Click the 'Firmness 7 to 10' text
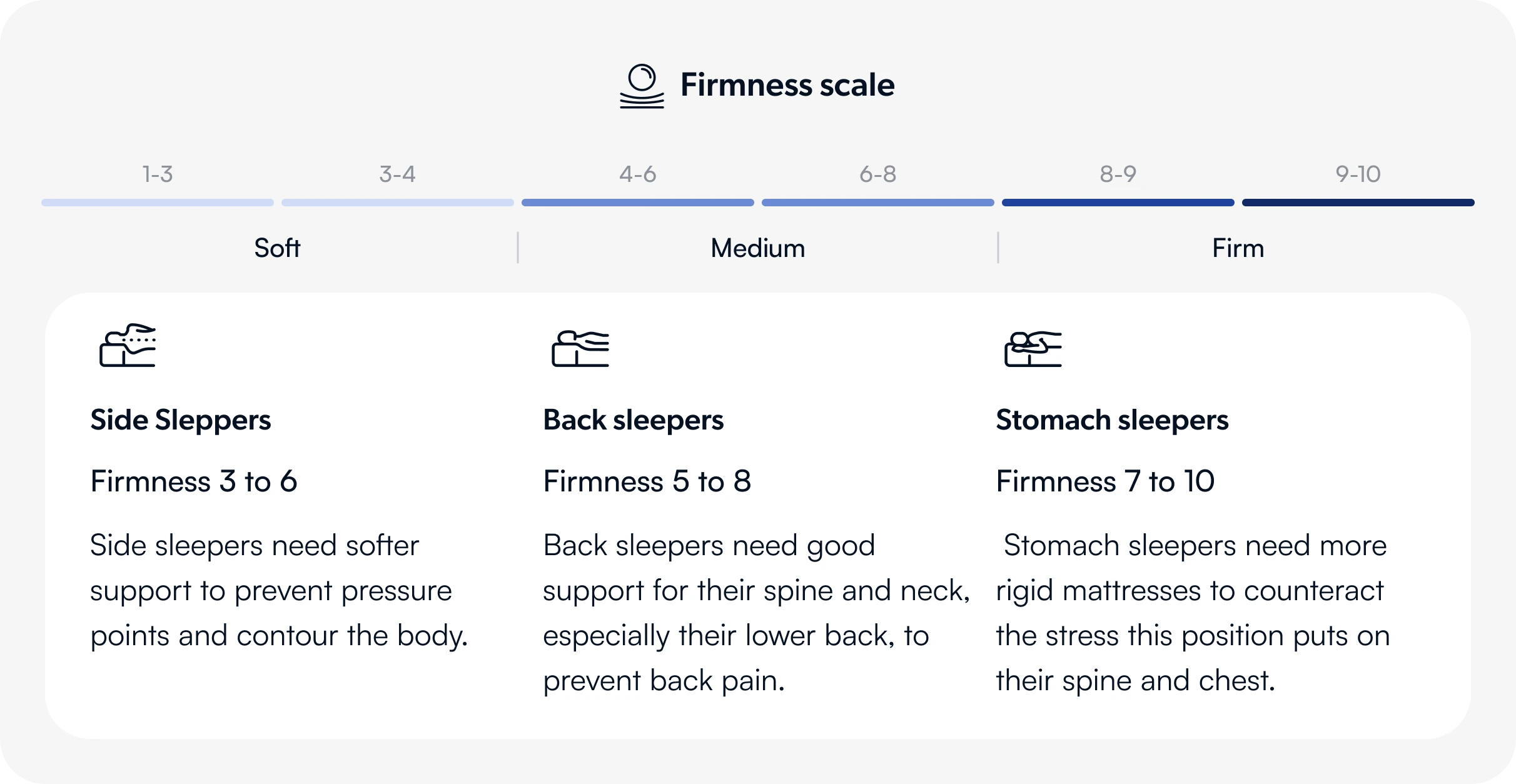 pos(1105,481)
